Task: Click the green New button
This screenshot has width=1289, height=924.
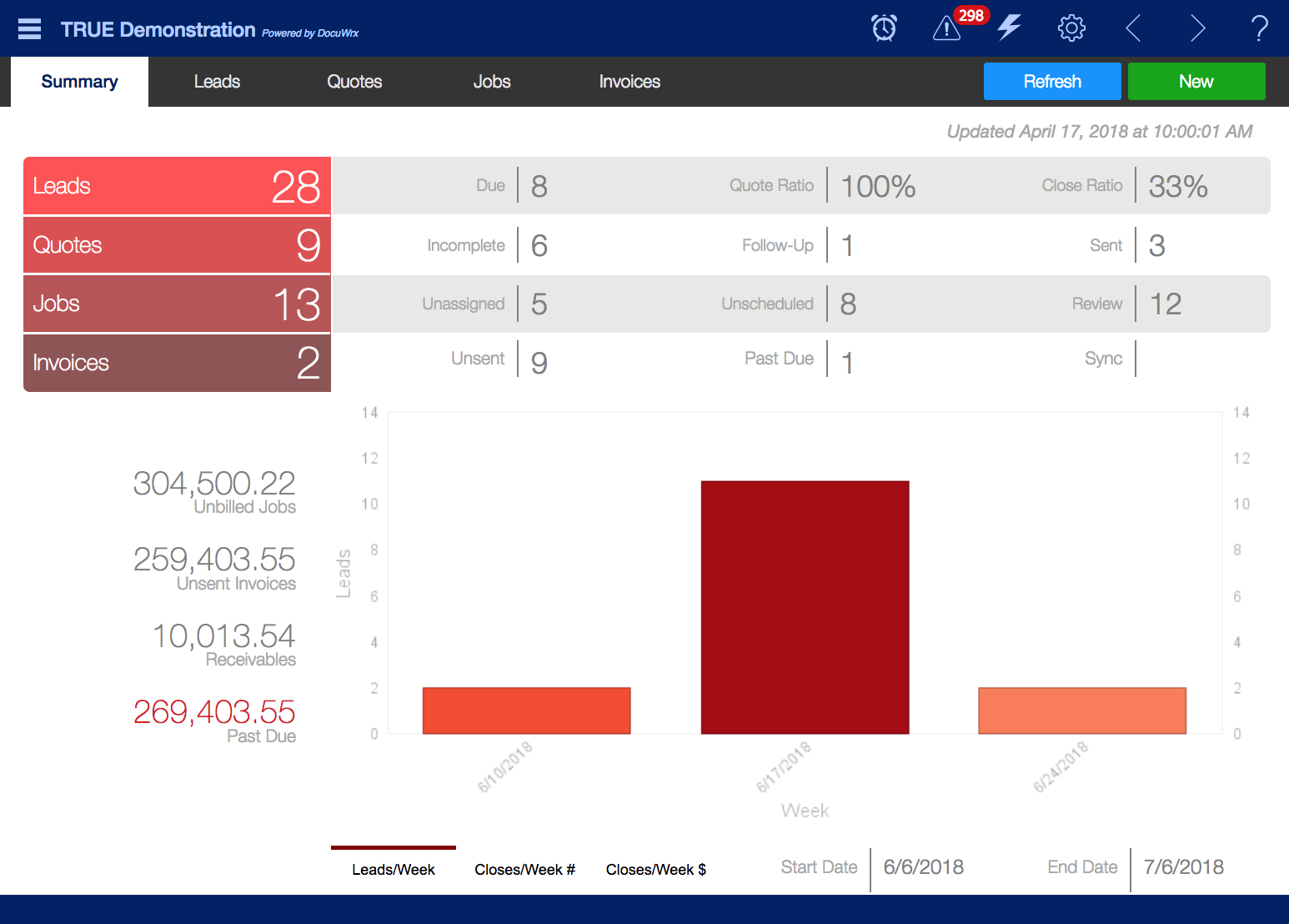Action: [1196, 82]
